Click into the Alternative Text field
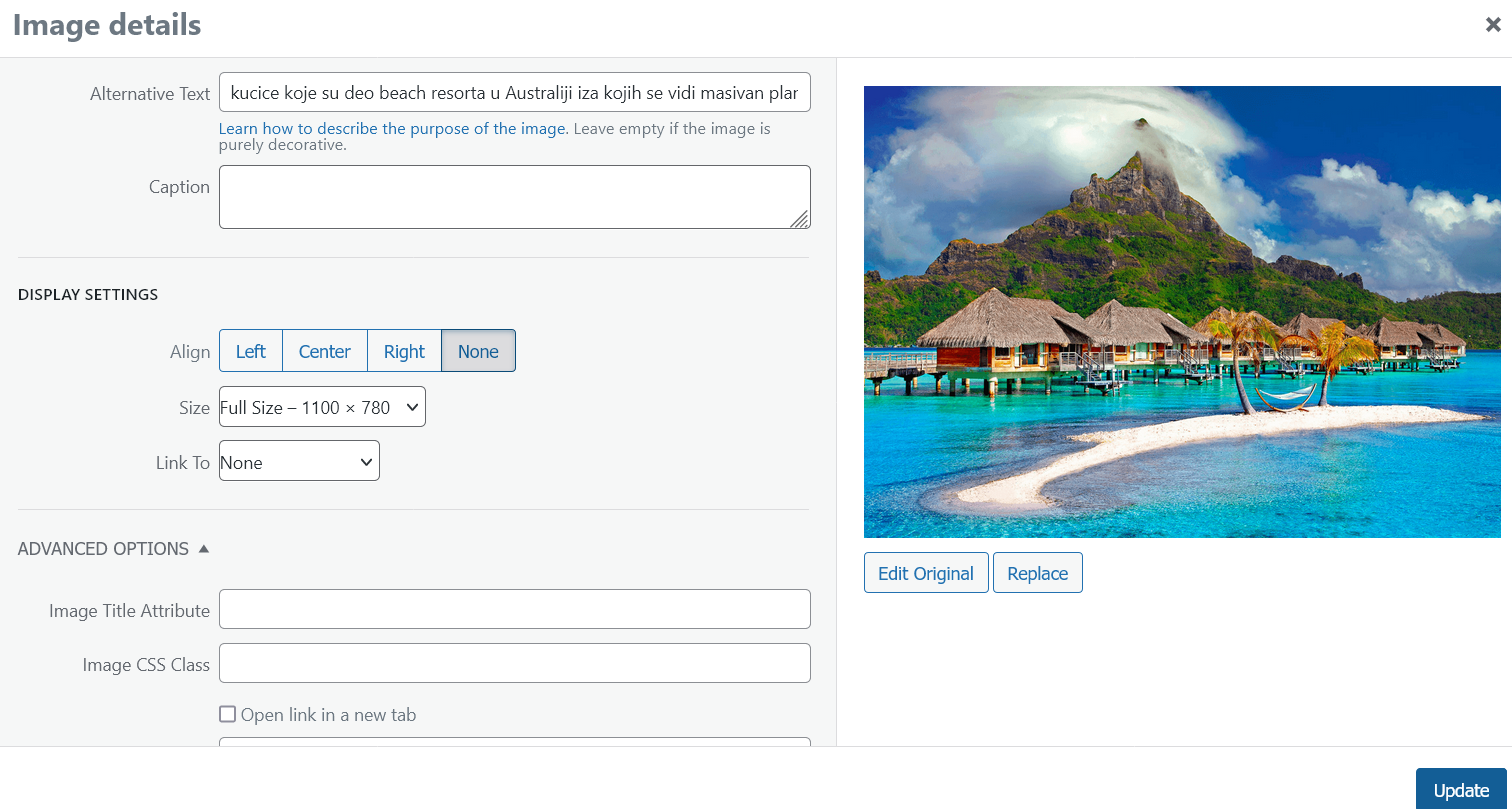 514,93
